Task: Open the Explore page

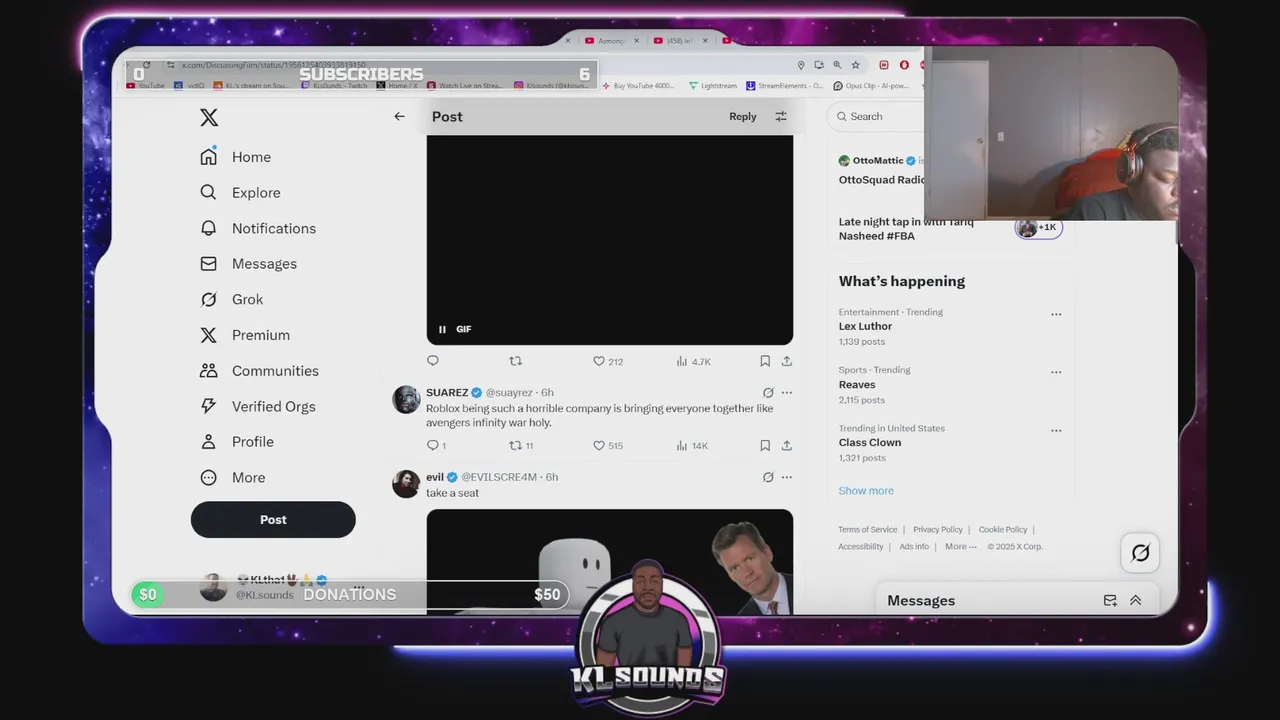Action: (240, 193)
